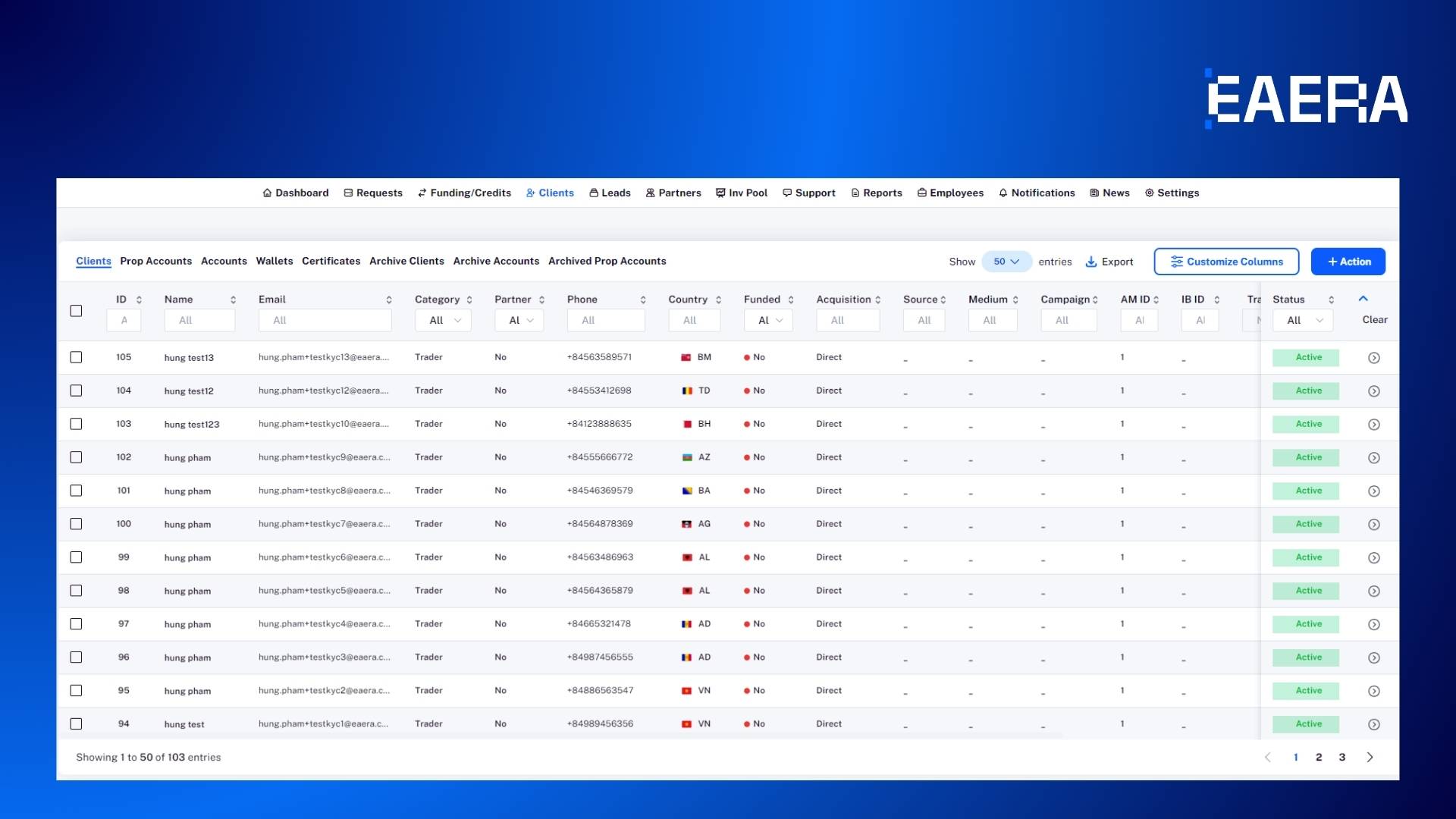Image resolution: width=1456 pixels, height=819 pixels.
Task: Open row action icon for client 96
Action: pyautogui.click(x=1373, y=658)
